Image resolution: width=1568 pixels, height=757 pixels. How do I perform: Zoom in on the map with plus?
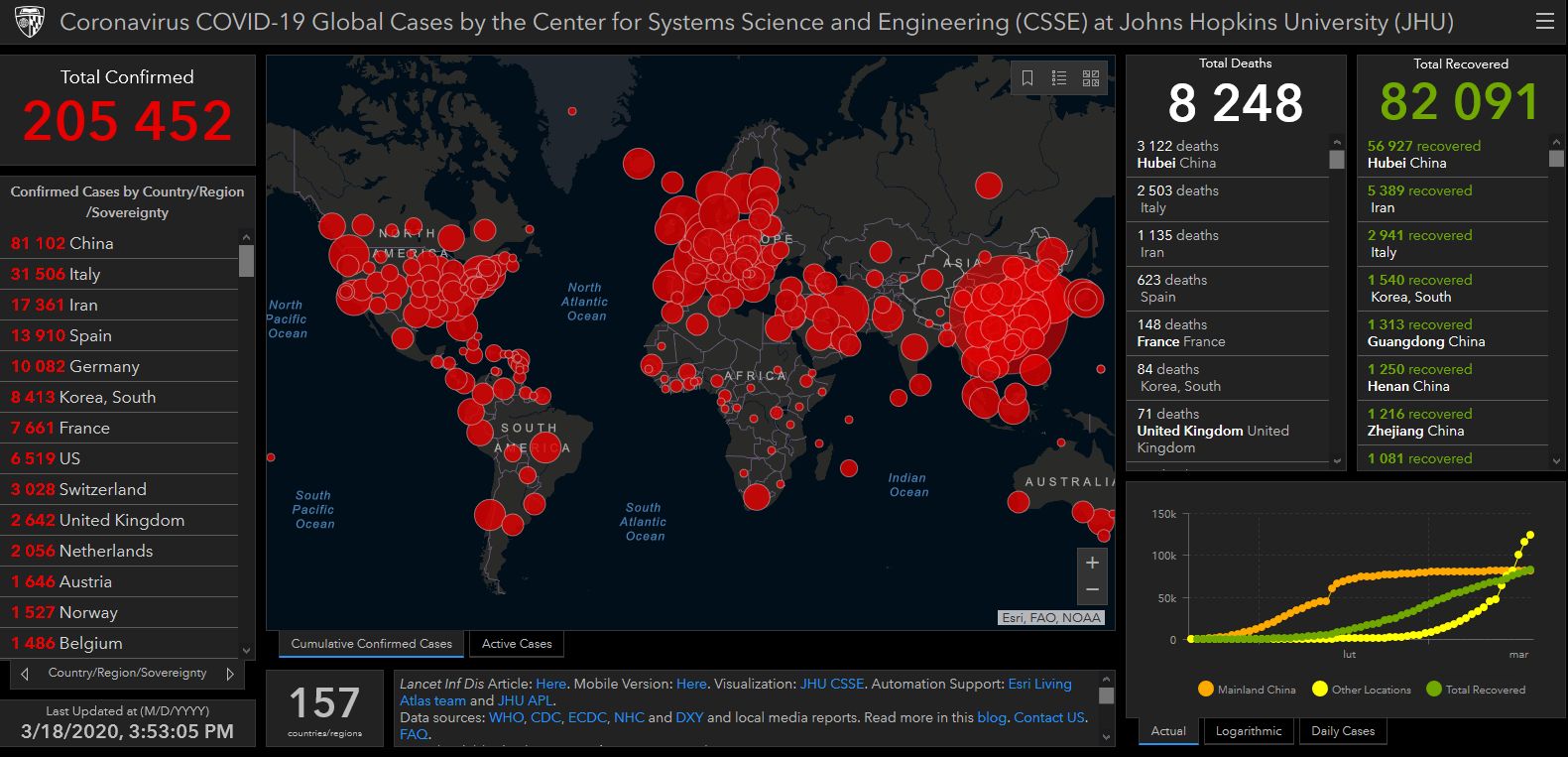click(x=1092, y=563)
